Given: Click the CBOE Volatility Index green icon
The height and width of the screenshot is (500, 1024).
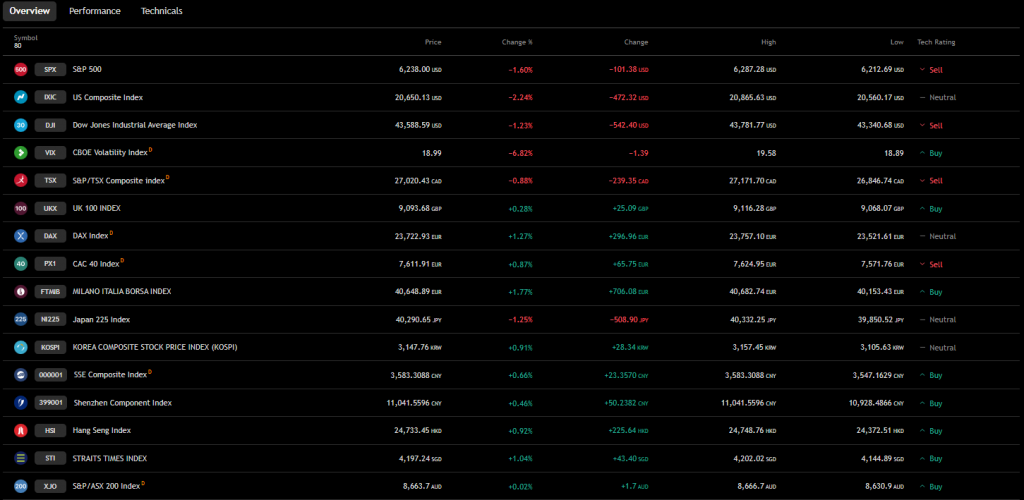Looking at the screenshot, I should (x=20, y=153).
